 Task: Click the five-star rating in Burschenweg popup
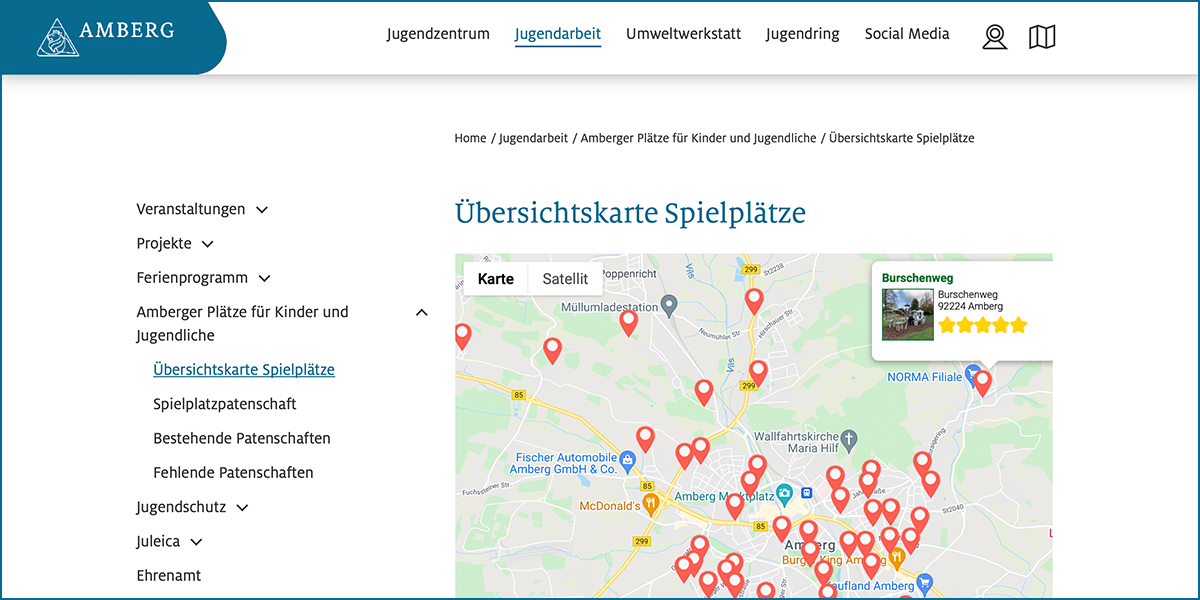(982, 325)
